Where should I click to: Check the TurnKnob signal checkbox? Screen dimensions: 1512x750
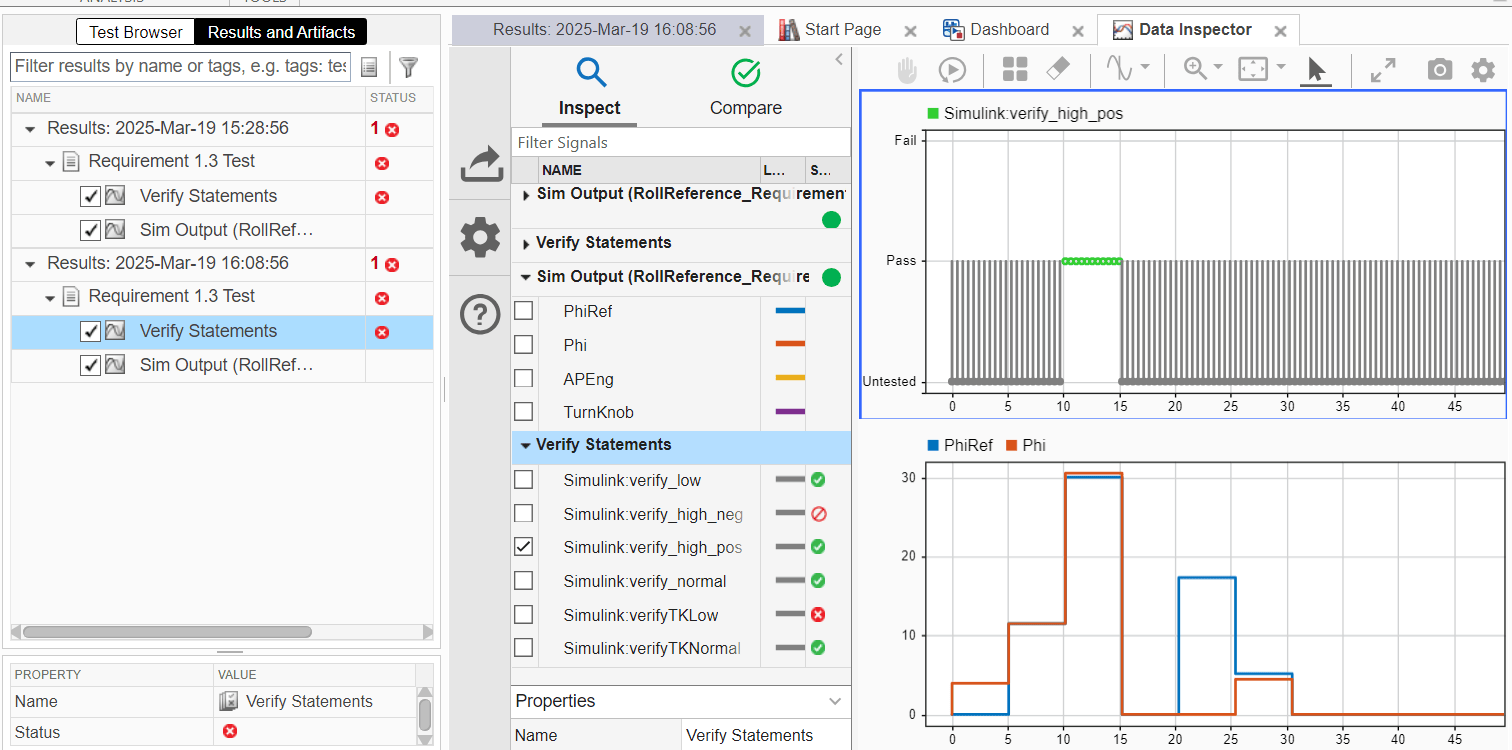click(x=523, y=412)
